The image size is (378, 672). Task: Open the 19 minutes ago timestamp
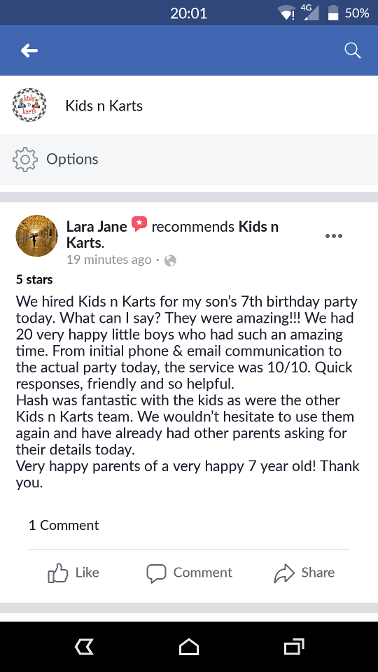[109, 260]
